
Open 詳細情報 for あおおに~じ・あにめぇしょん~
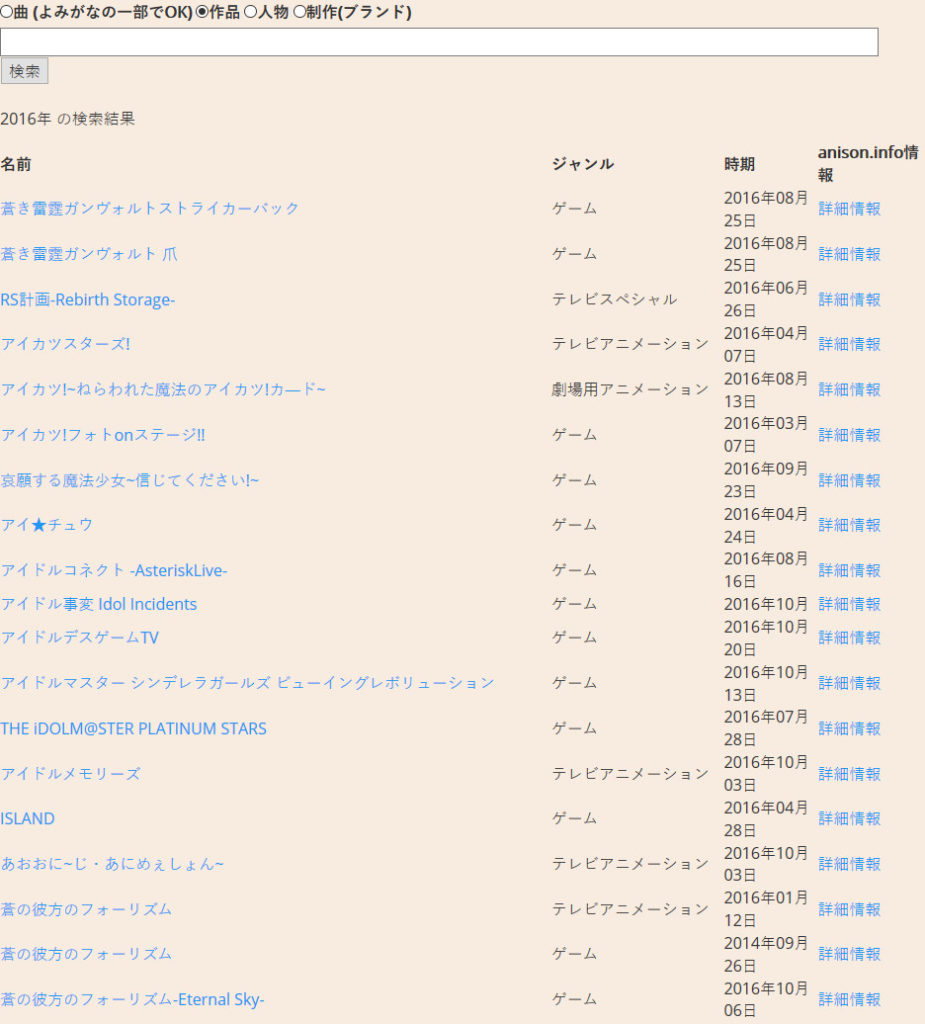pyautogui.click(x=849, y=863)
